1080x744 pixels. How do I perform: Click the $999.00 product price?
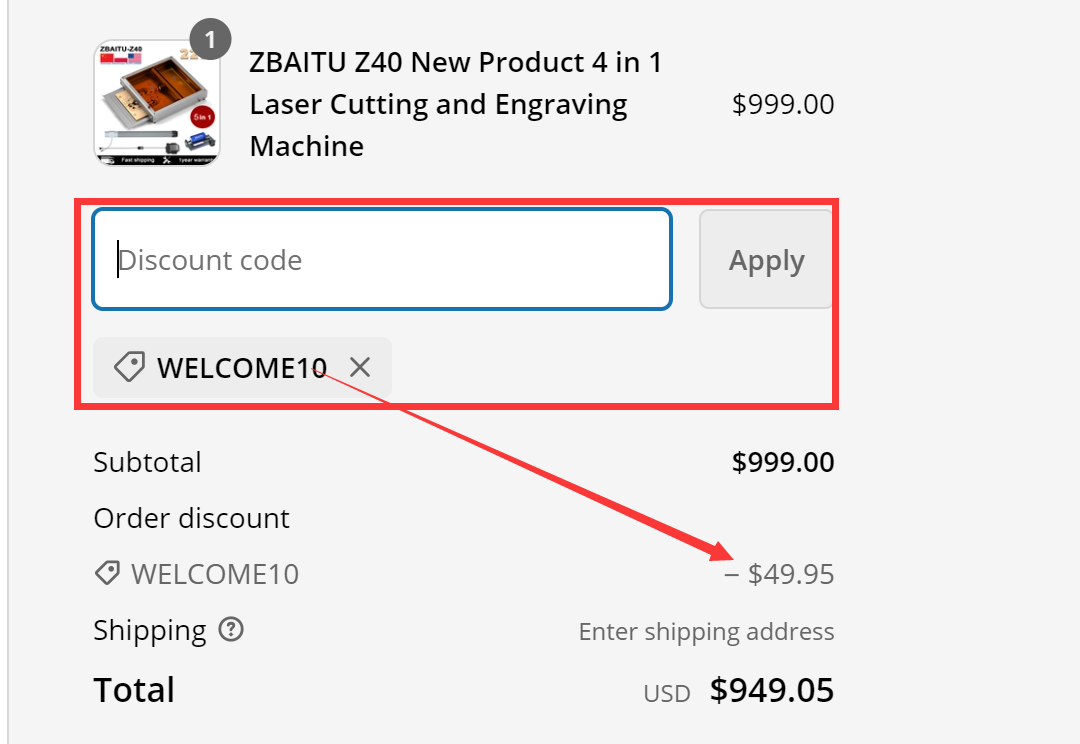coord(782,104)
